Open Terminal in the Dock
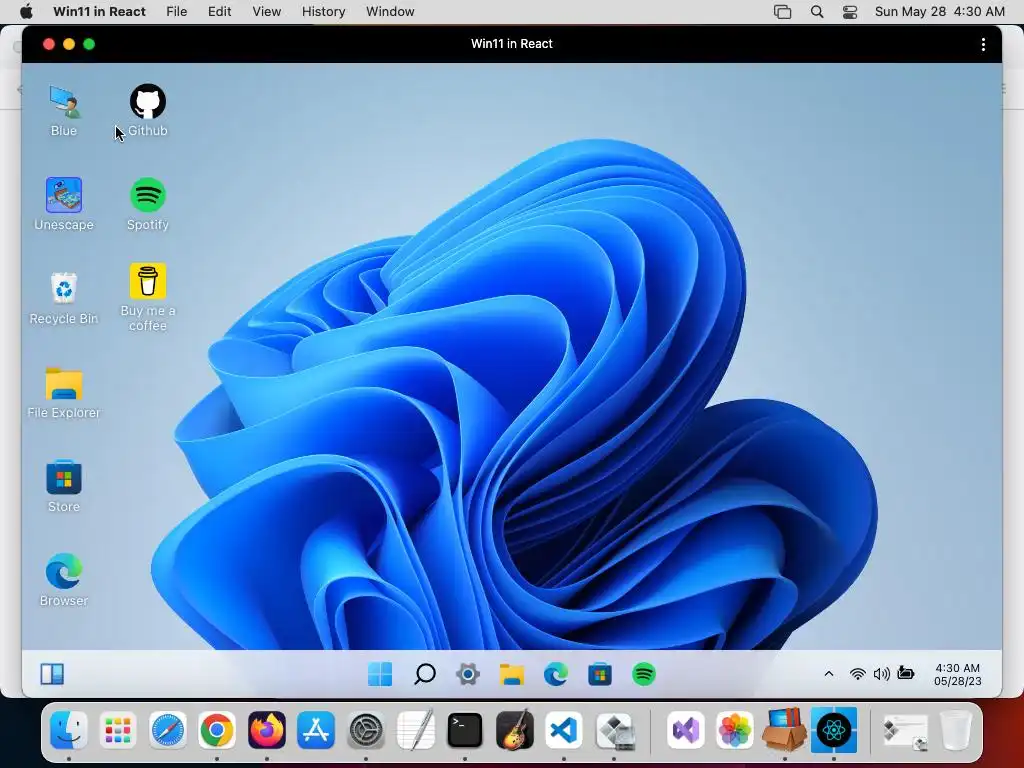 (464, 729)
